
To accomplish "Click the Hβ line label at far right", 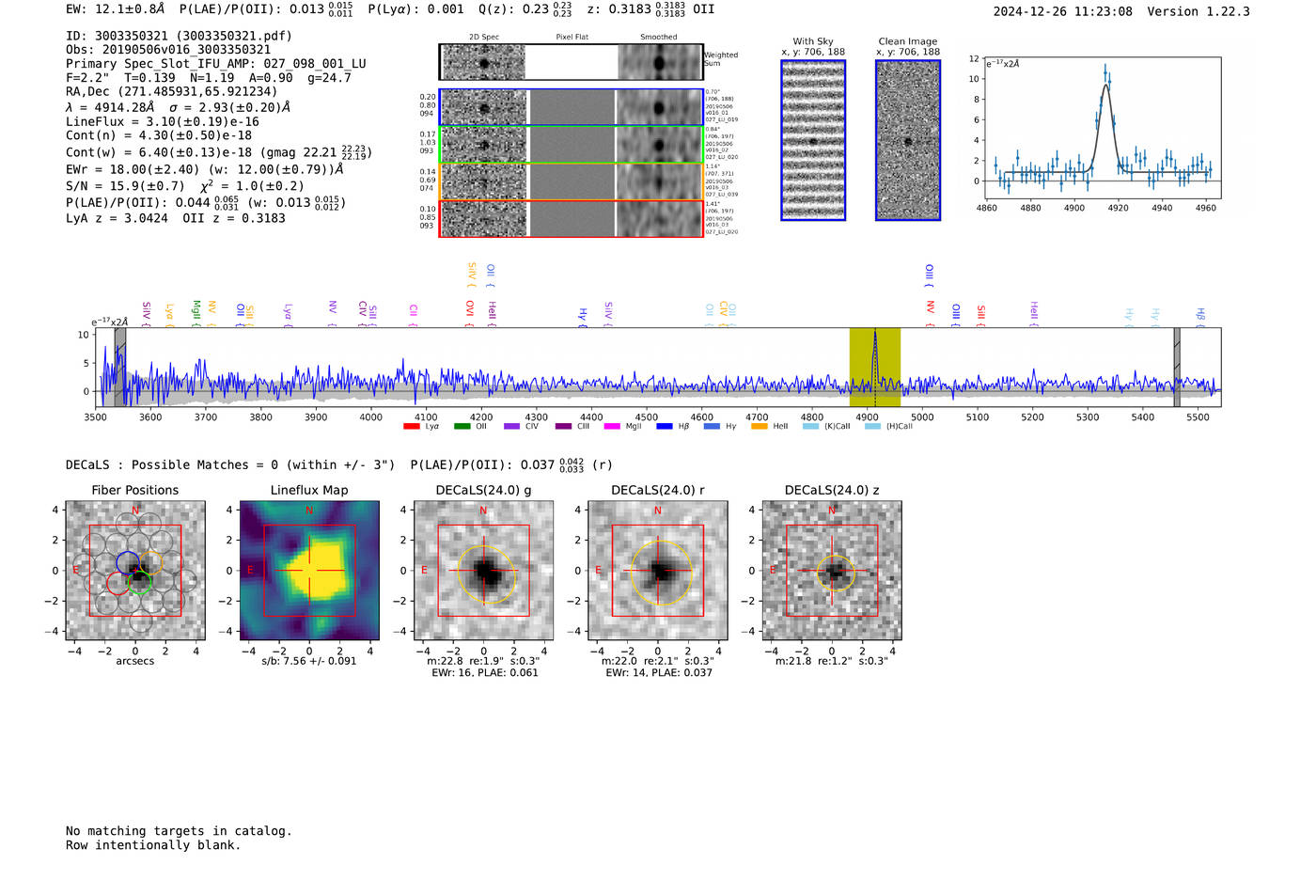I will coord(1200,317).
